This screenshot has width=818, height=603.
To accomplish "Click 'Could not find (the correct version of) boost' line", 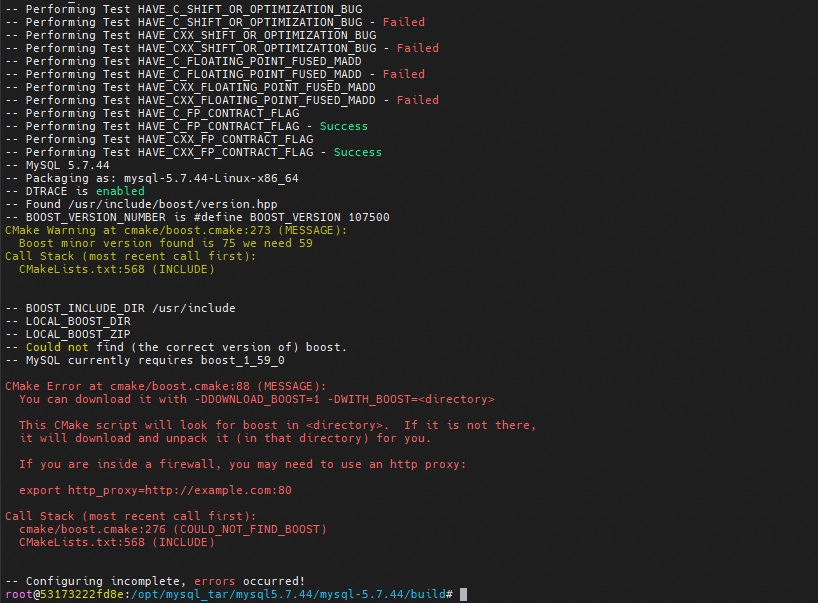I will (176, 347).
